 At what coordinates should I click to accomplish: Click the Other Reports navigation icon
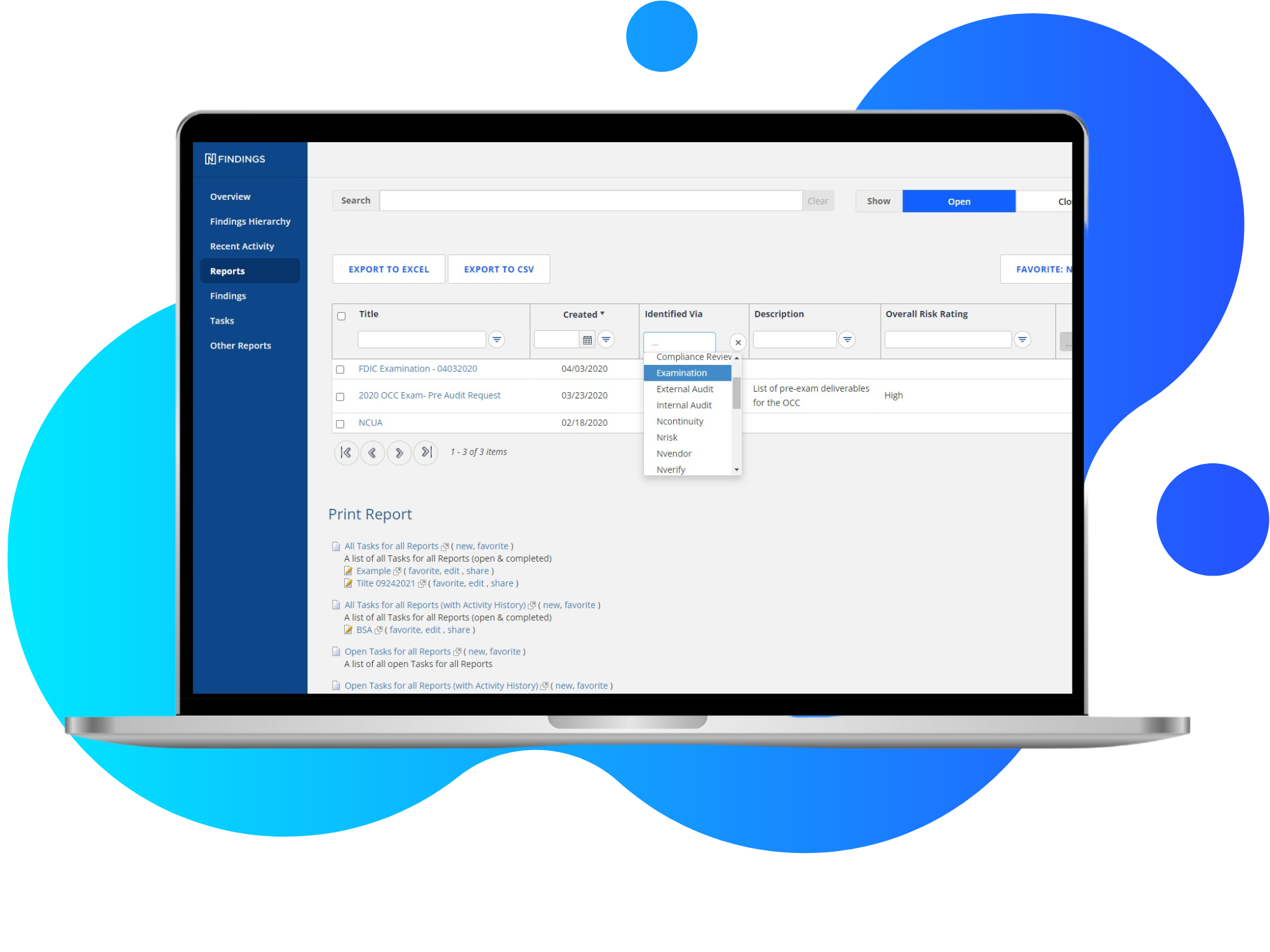pyautogui.click(x=241, y=344)
